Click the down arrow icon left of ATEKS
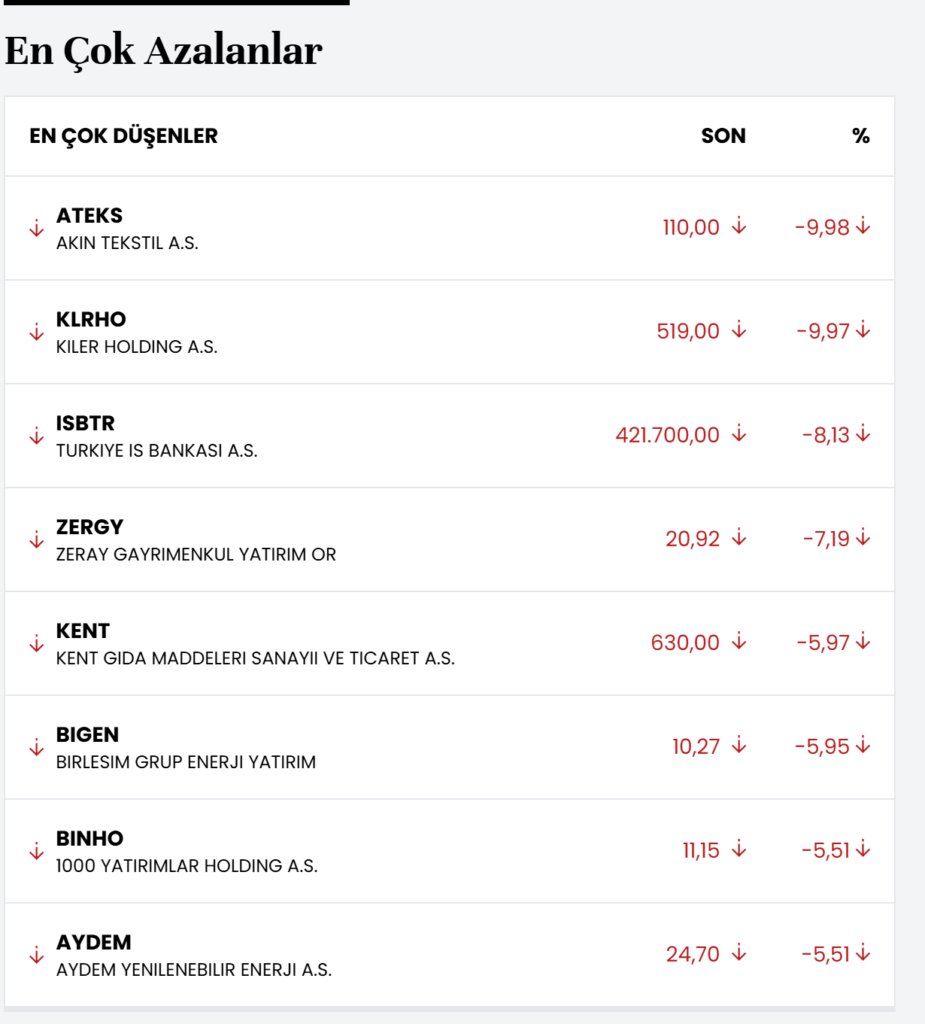The width and height of the screenshot is (925, 1024). click(x=37, y=228)
